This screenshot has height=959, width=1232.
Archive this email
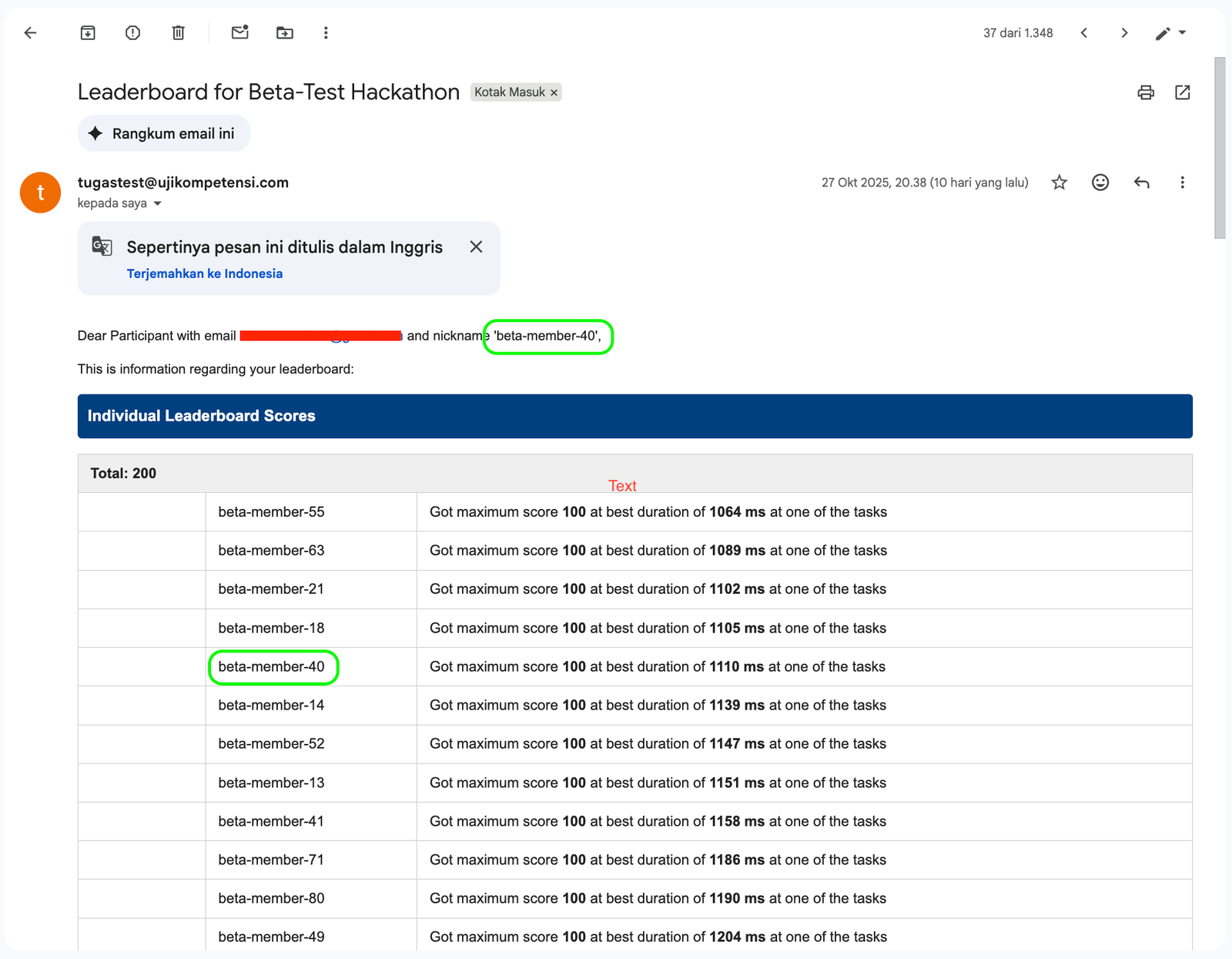click(x=88, y=32)
